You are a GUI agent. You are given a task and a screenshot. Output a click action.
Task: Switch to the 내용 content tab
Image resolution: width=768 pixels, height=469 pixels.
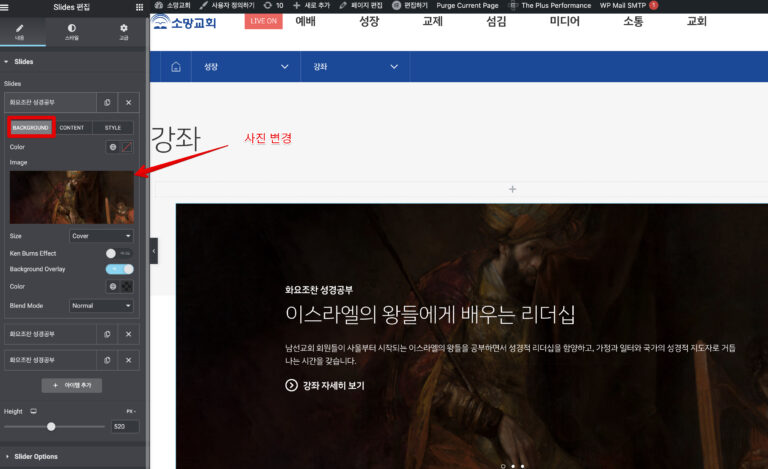[x=20, y=32]
